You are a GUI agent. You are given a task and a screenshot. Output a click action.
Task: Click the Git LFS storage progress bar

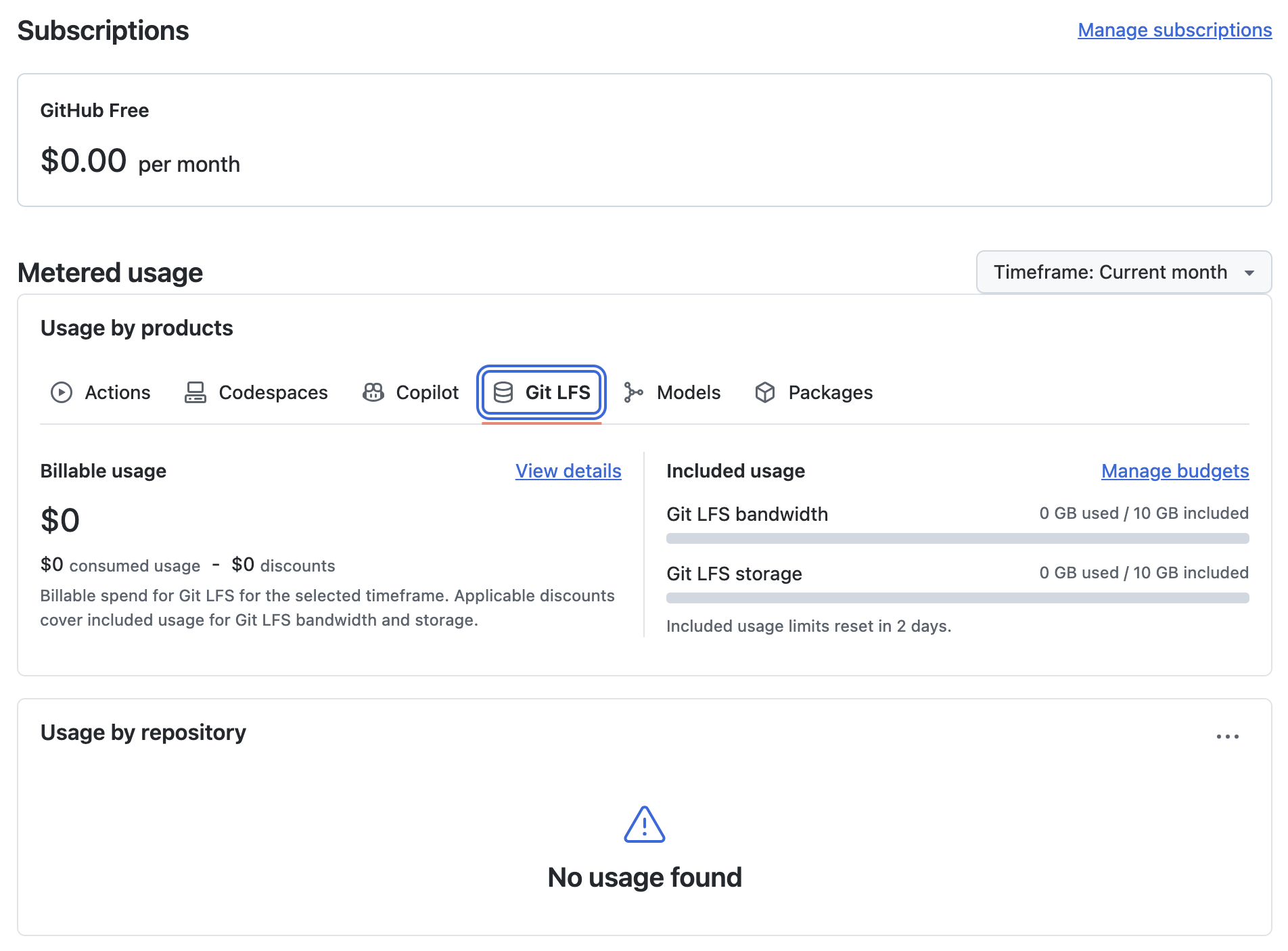(x=957, y=598)
